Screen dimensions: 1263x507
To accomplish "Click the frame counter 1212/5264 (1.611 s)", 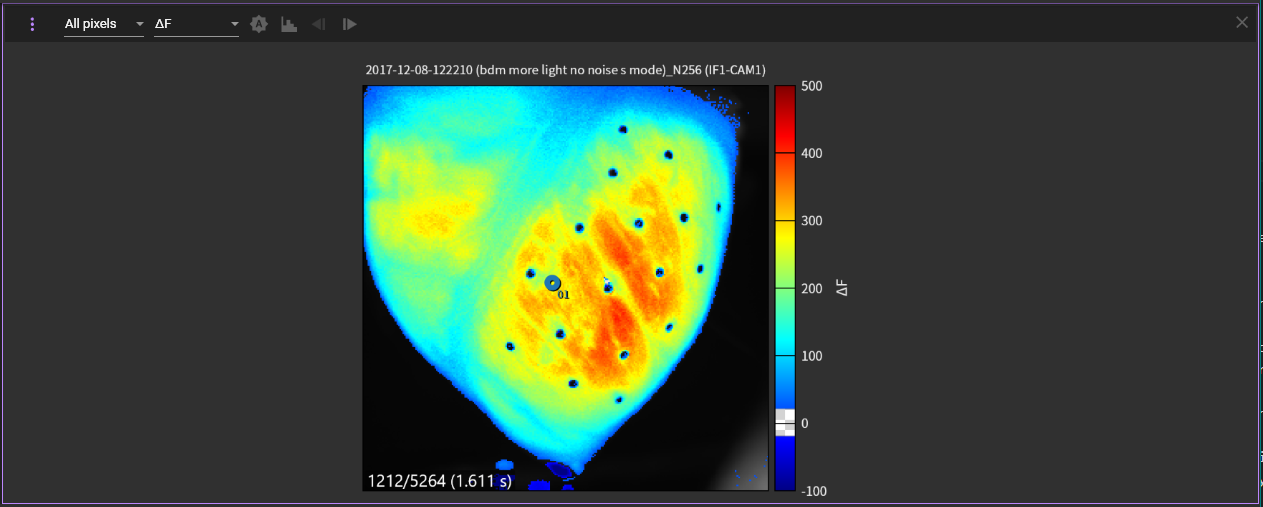I will pos(439,481).
